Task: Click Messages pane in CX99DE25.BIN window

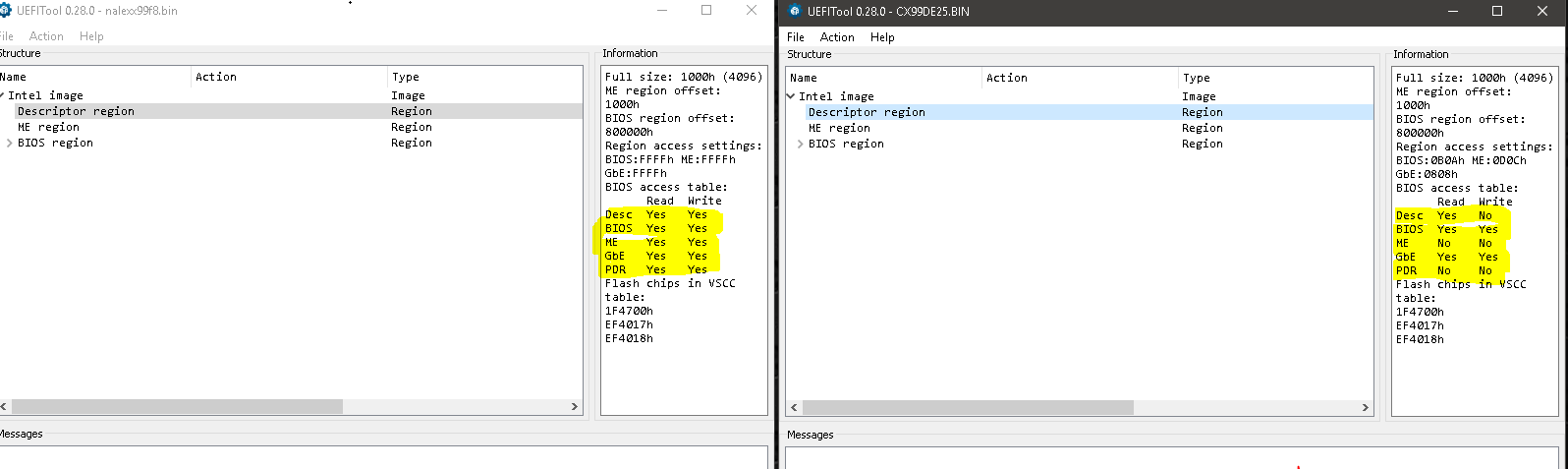Action: point(1172,457)
